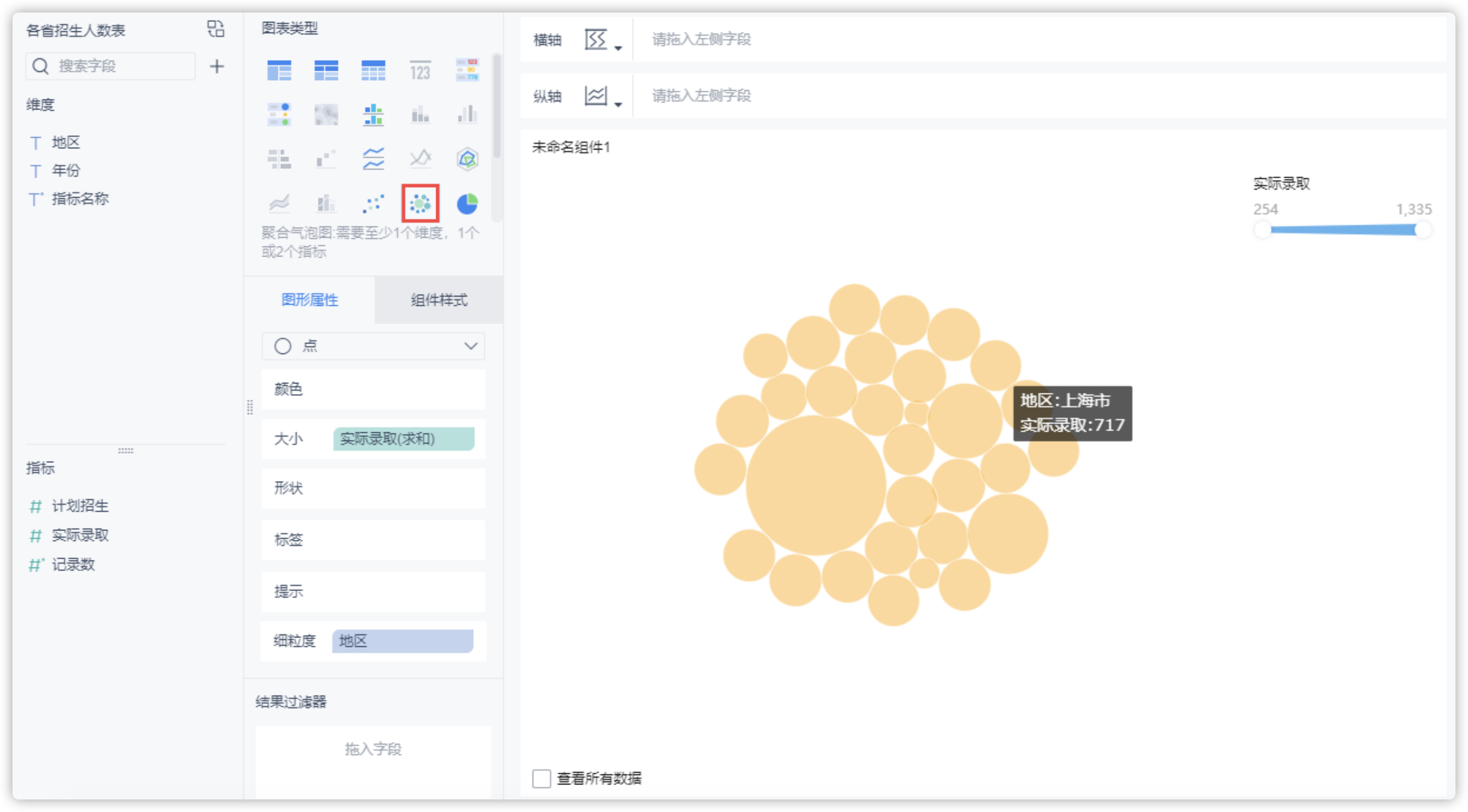Click the switch dataset icon beside 各省招生人数表
This screenshot has height=812, width=1468.
click(x=215, y=29)
